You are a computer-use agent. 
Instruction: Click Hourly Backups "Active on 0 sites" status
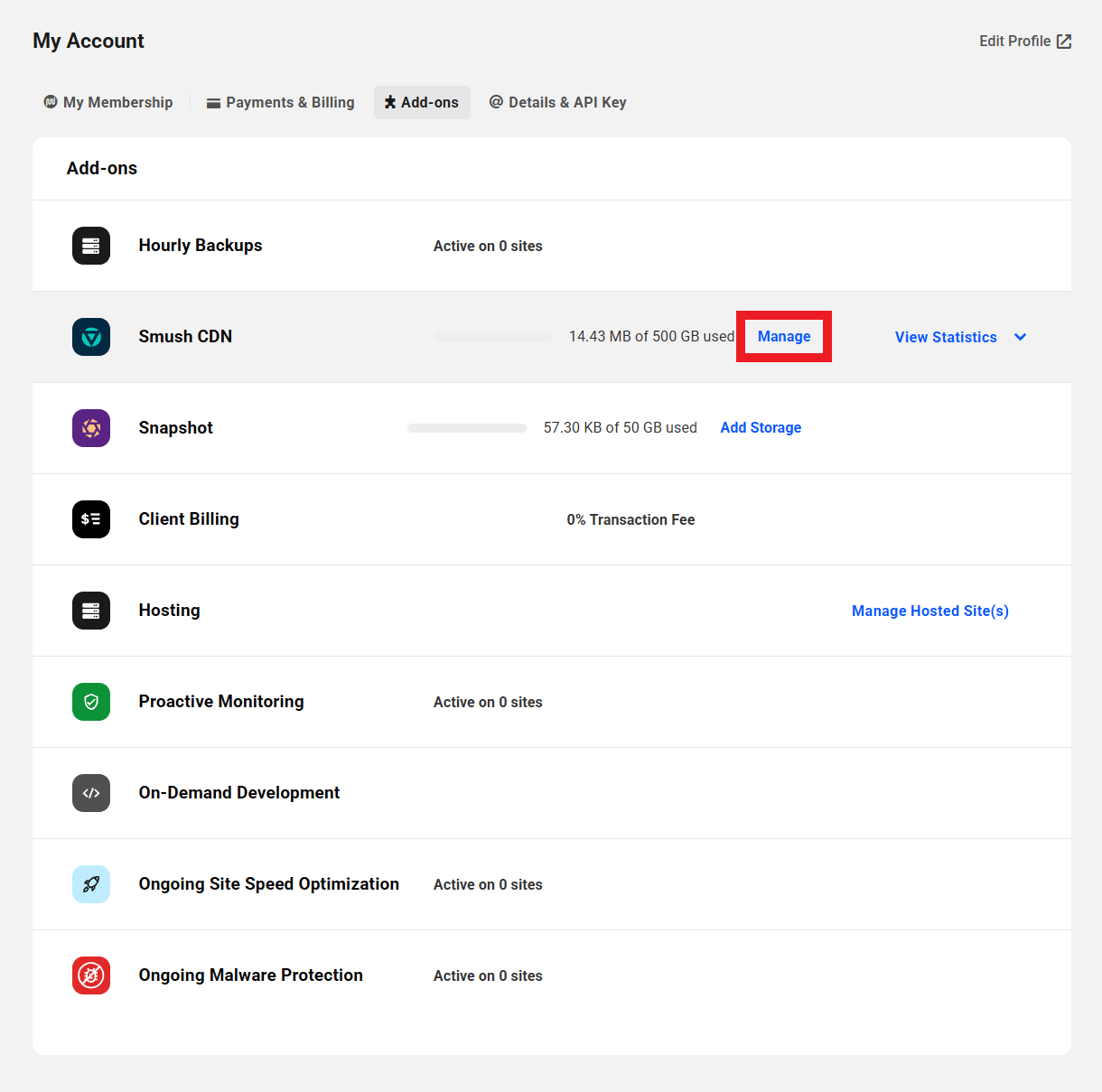click(x=488, y=247)
